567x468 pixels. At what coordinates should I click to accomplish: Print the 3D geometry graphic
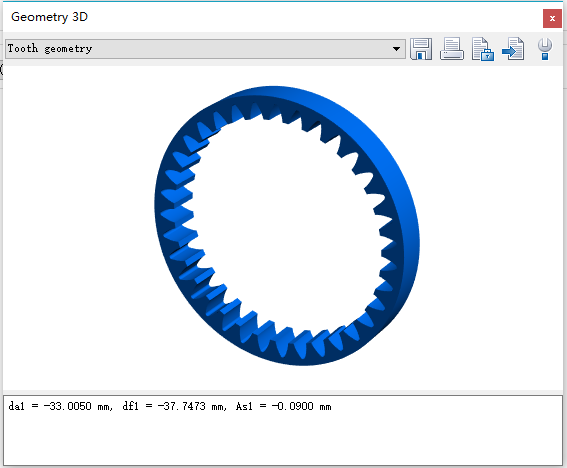pos(452,49)
